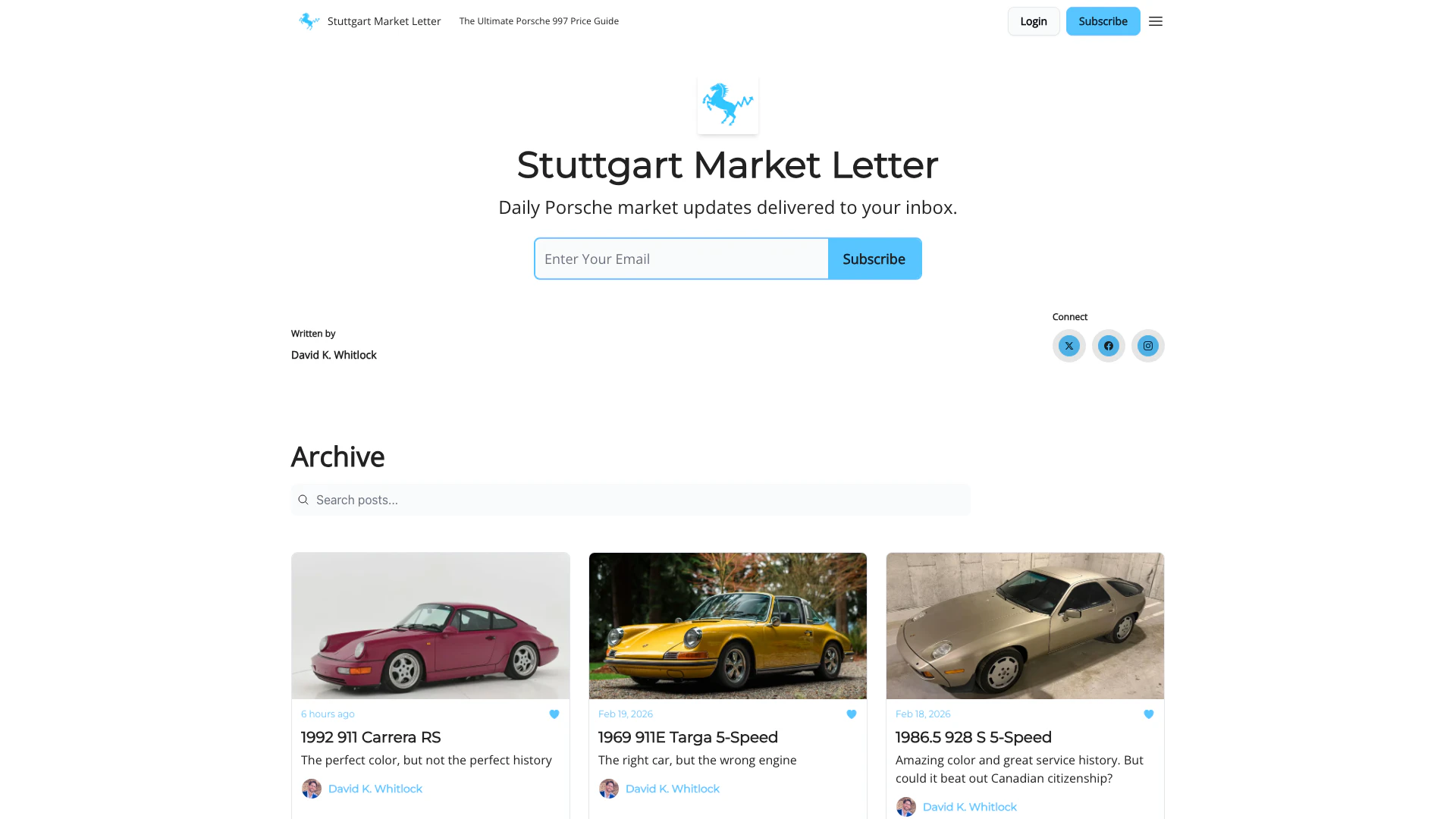Viewport: 1456px width, 819px height.
Task: Open the Instagram connect icon
Action: [1147, 346]
